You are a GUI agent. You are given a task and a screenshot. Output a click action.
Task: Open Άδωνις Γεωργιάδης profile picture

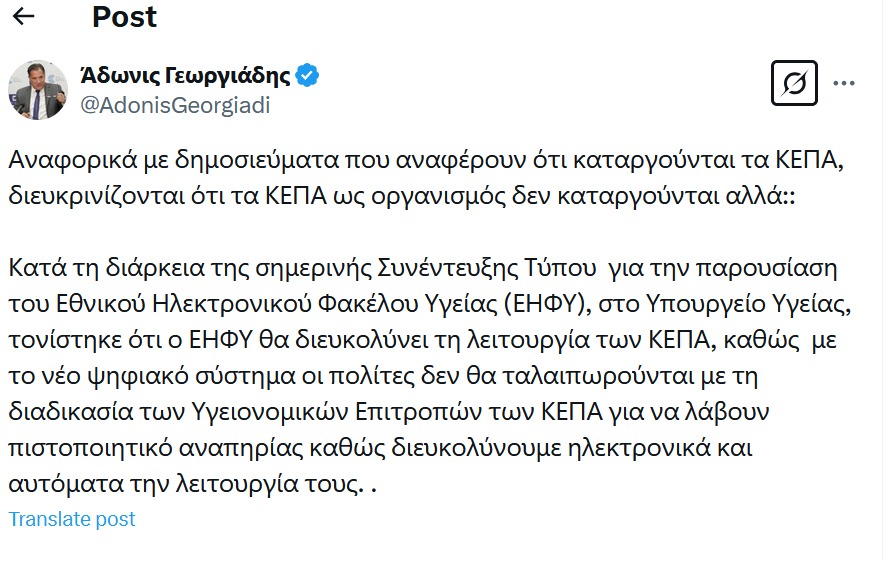click(38, 89)
